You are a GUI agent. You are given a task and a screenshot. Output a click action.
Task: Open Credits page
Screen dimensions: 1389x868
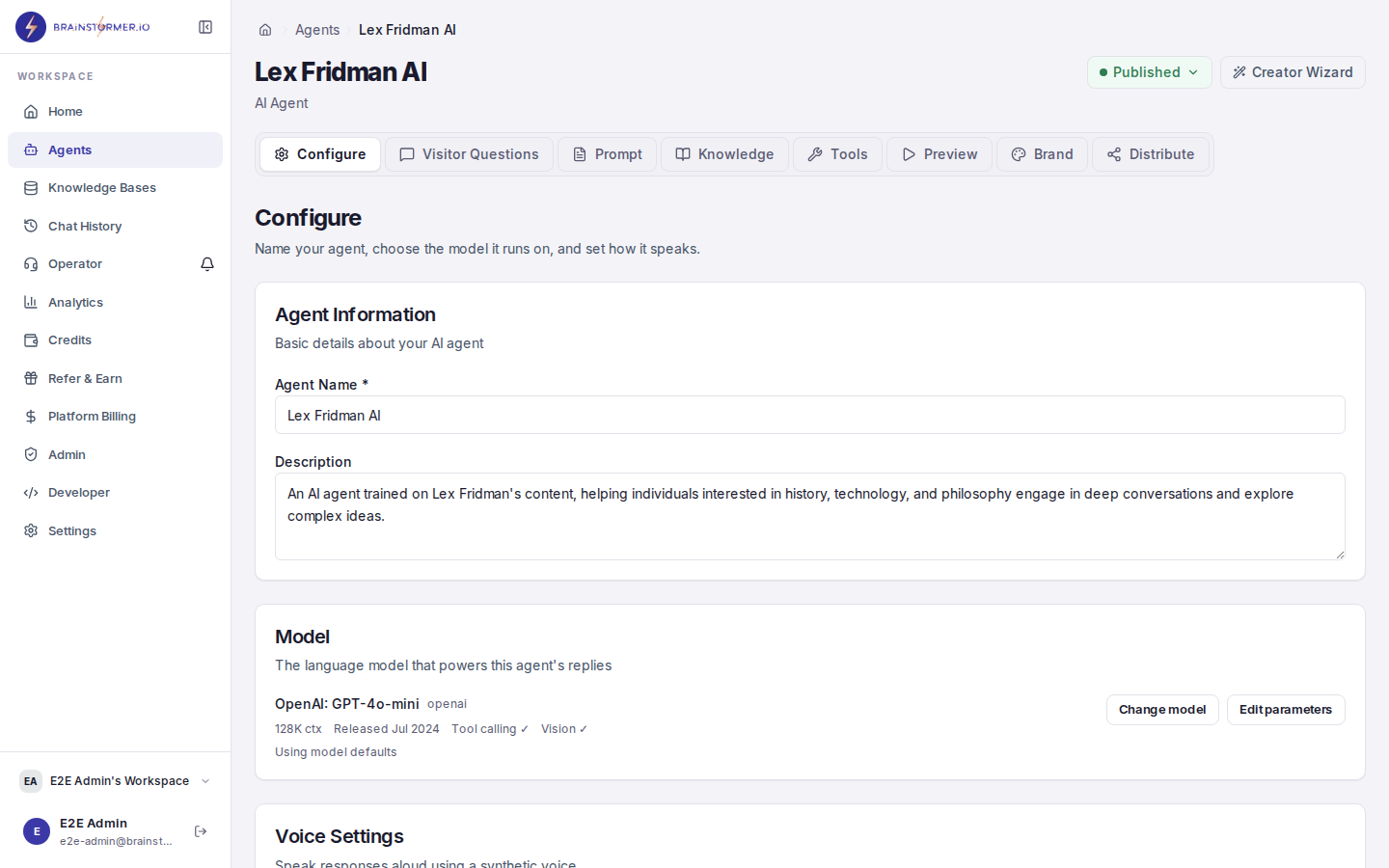point(115,340)
